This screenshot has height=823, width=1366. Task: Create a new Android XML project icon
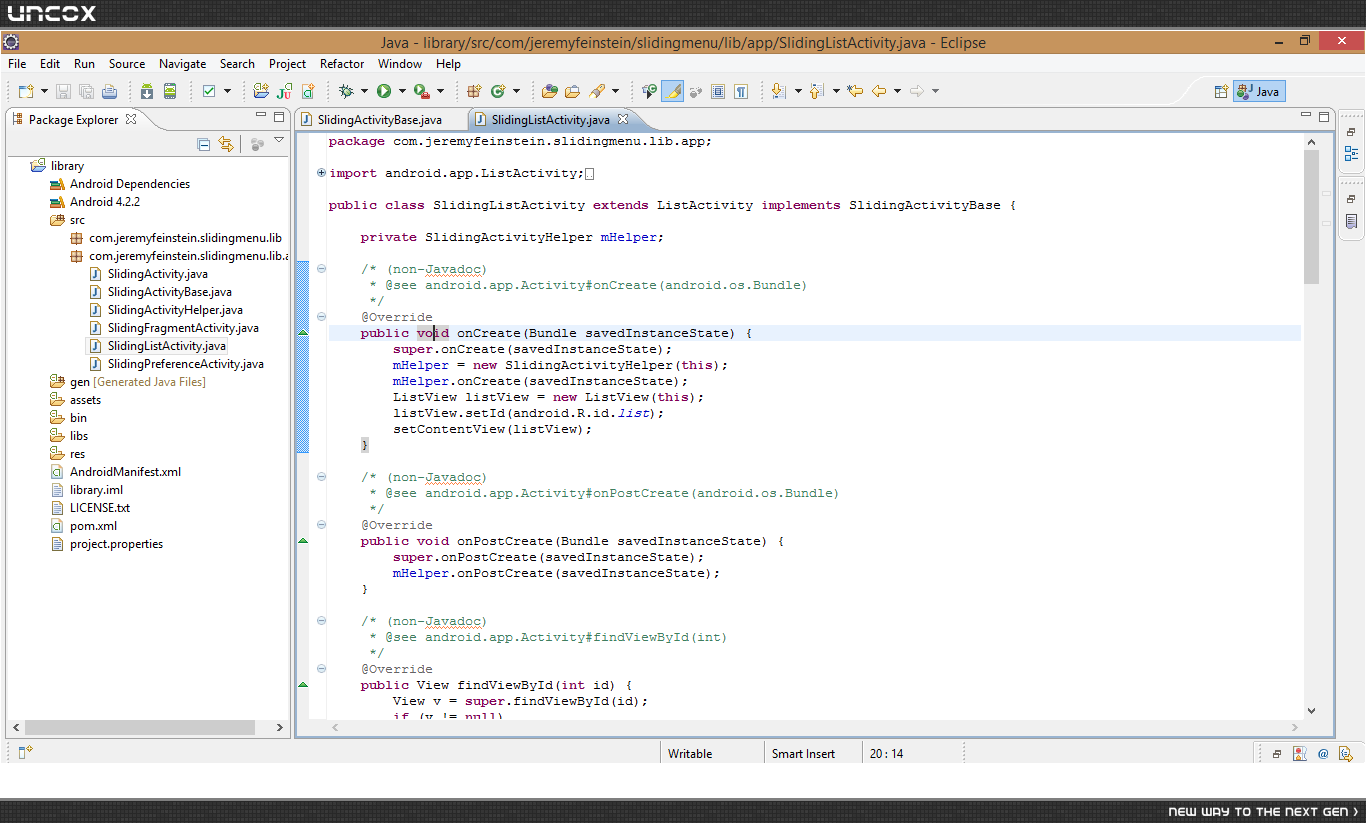pyautogui.click(x=261, y=91)
